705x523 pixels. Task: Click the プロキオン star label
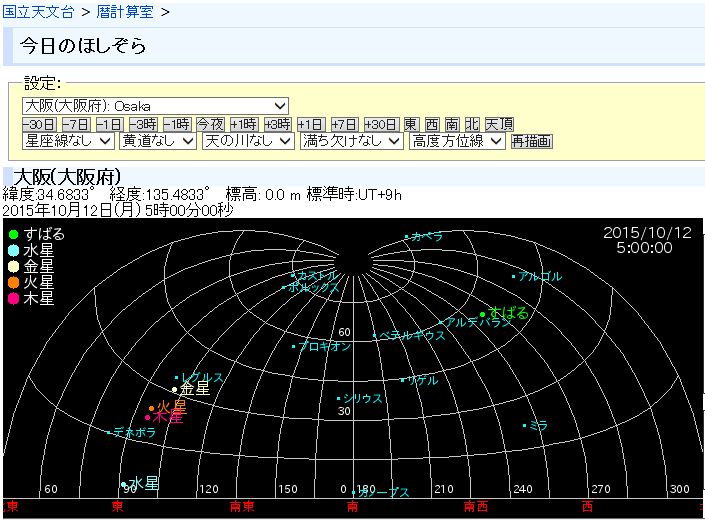[324, 346]
